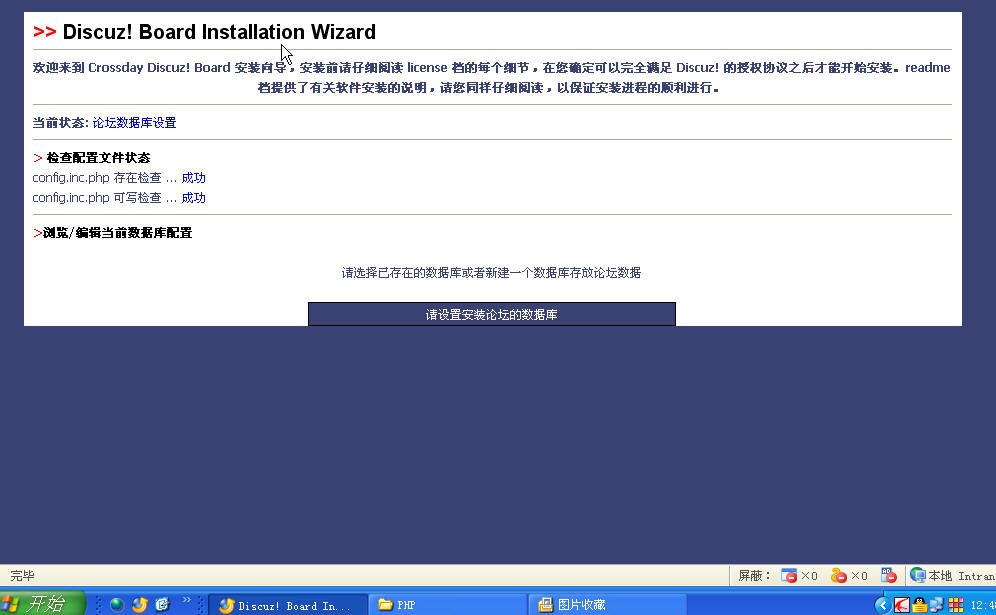This screenshot has width=996, height=615.
Task: Click the system tray clock
Action: (983, 605)
